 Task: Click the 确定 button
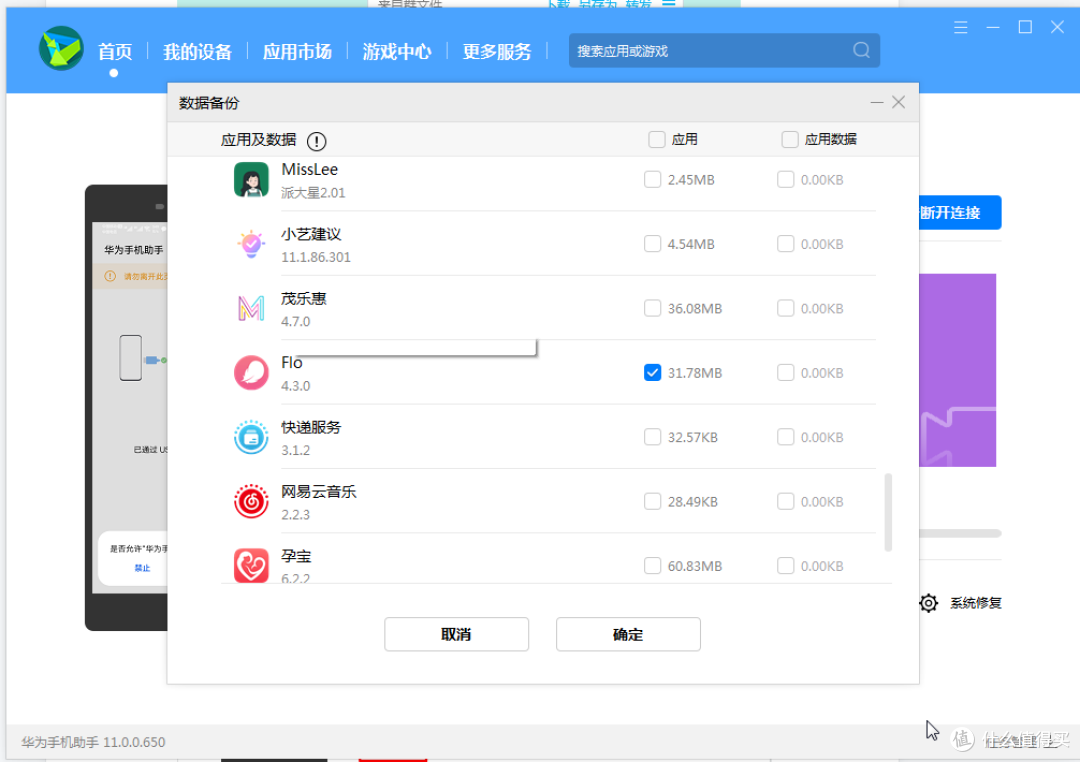(628, 634)
